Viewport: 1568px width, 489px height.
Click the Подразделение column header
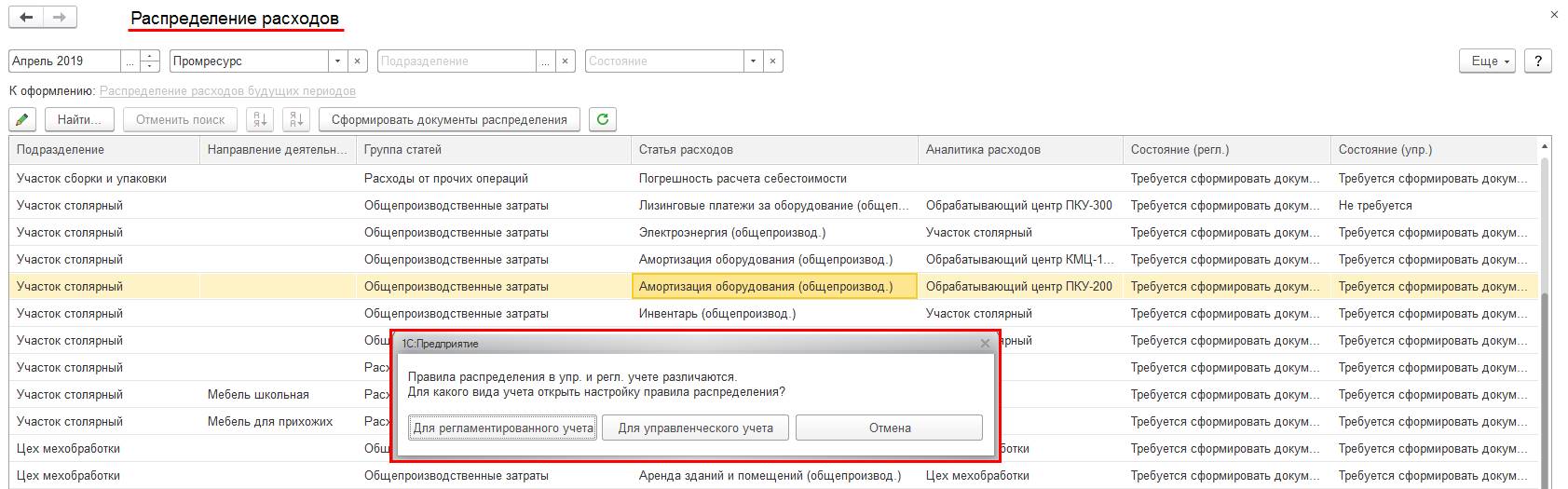coord(61,150)
